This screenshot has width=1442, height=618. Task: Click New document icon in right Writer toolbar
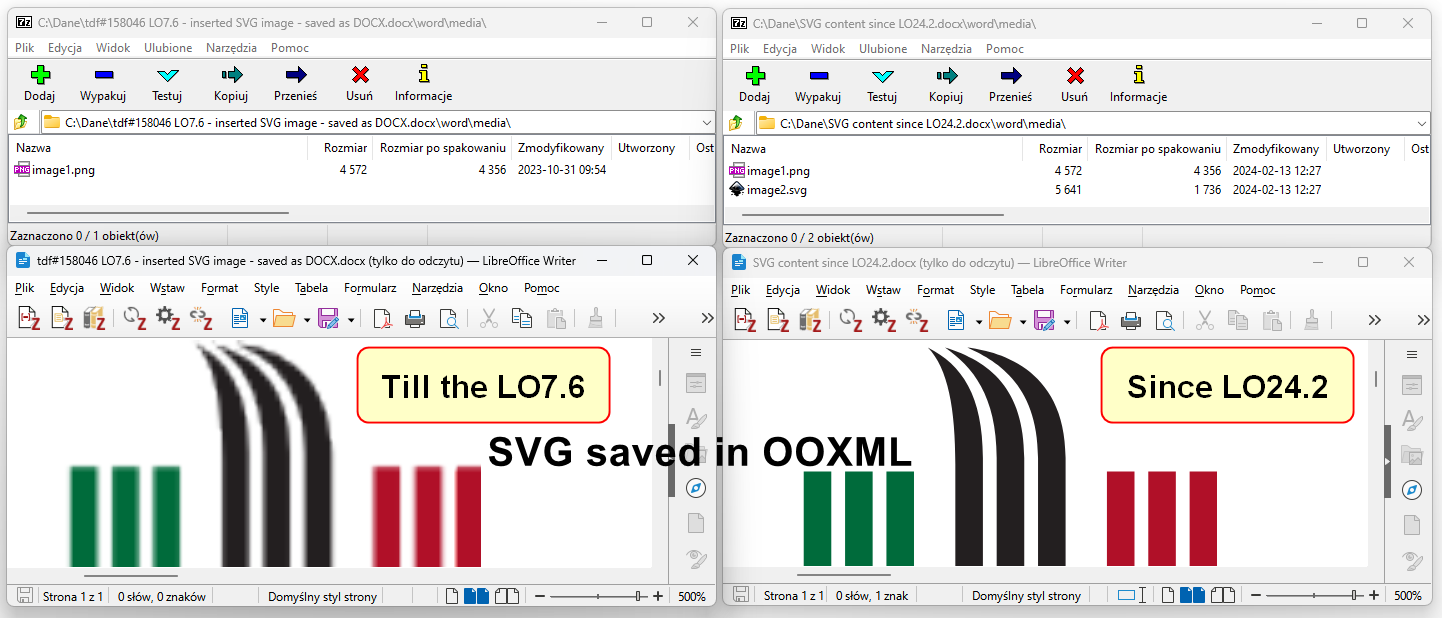click(954, 320)
